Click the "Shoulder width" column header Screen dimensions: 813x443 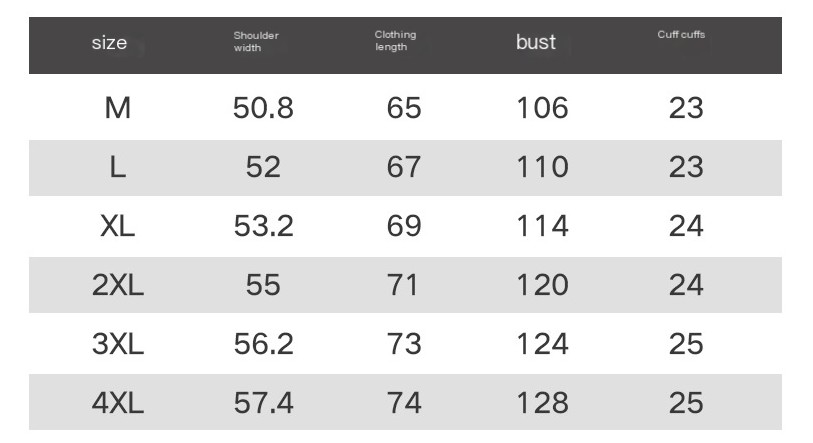(x=256, y=42)
